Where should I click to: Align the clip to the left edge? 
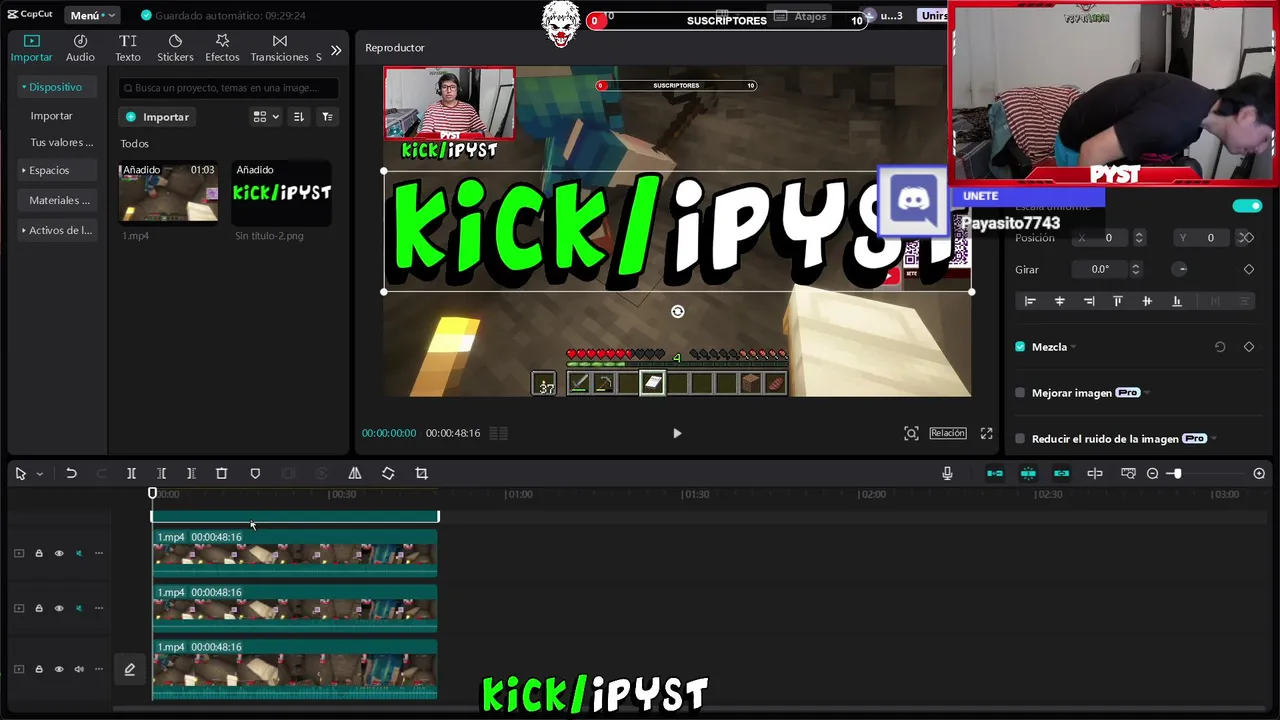point(1030,301)
